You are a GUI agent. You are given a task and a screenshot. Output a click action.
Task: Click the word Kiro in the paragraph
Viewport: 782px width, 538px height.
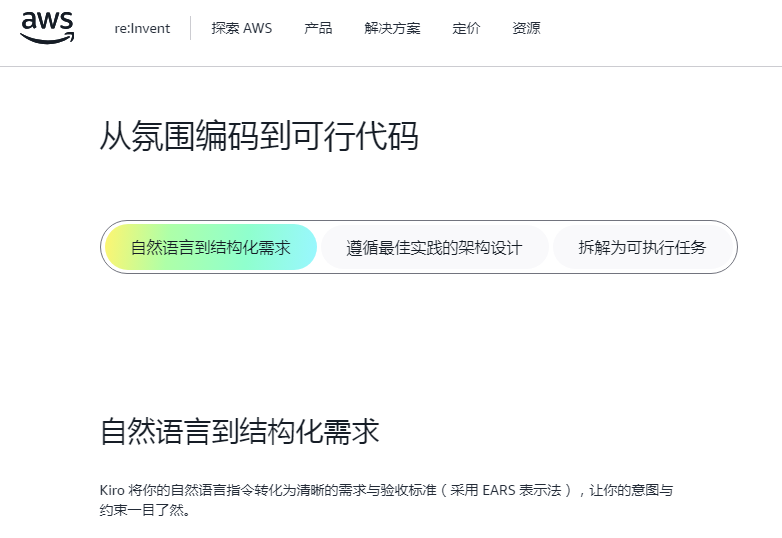(111, 490)
